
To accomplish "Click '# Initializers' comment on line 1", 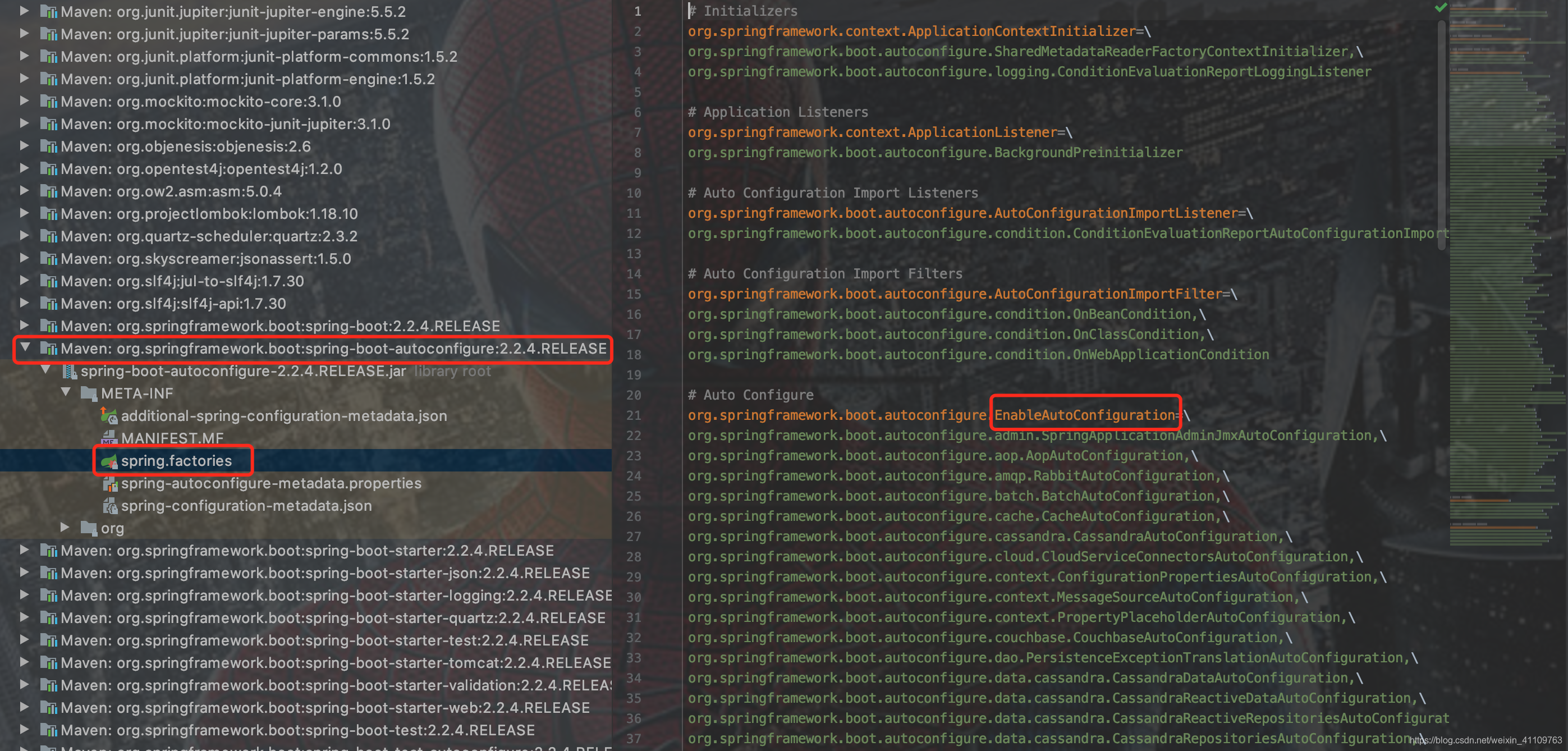I will coord(742,11).
